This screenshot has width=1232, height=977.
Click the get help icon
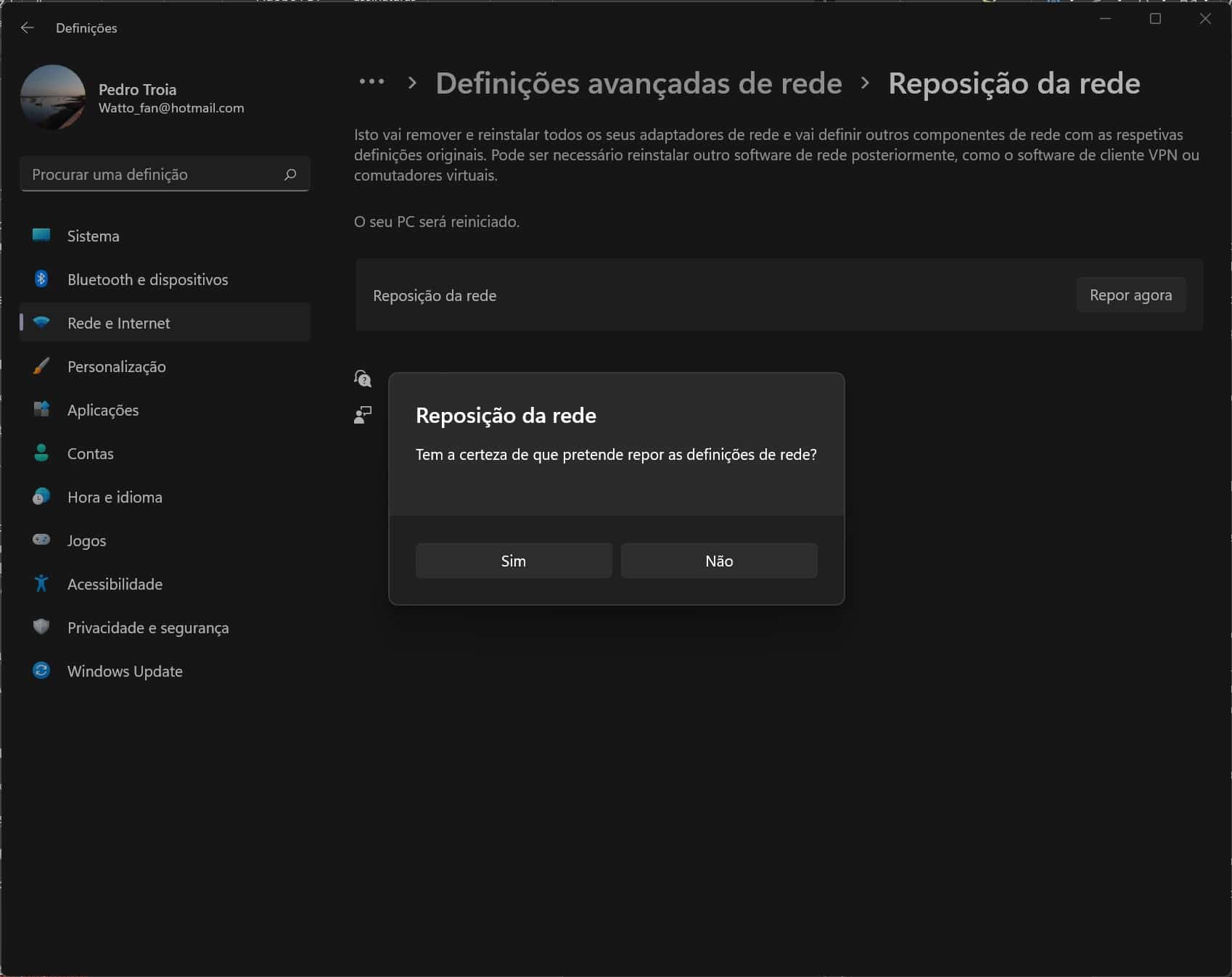[362, 378]
